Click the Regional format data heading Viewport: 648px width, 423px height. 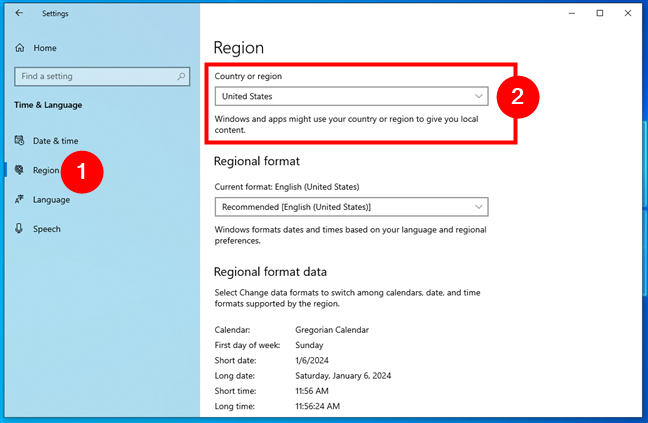tap(270, 272)
